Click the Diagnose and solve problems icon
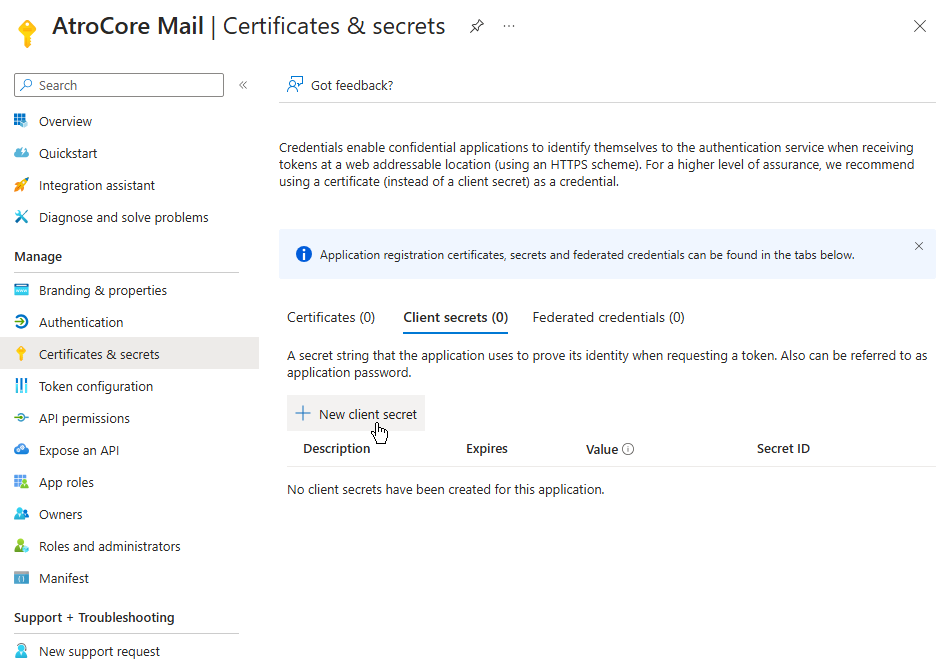952x665 pixels. click(21, 217)
